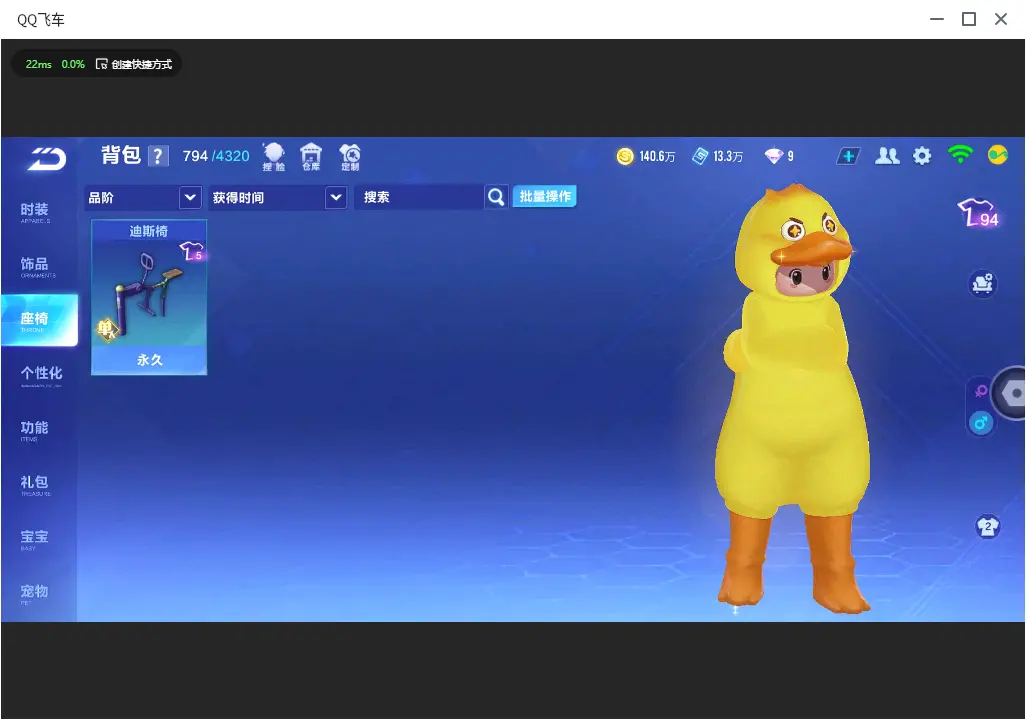Click the sofa with gear icon

(x=982, y=284)
